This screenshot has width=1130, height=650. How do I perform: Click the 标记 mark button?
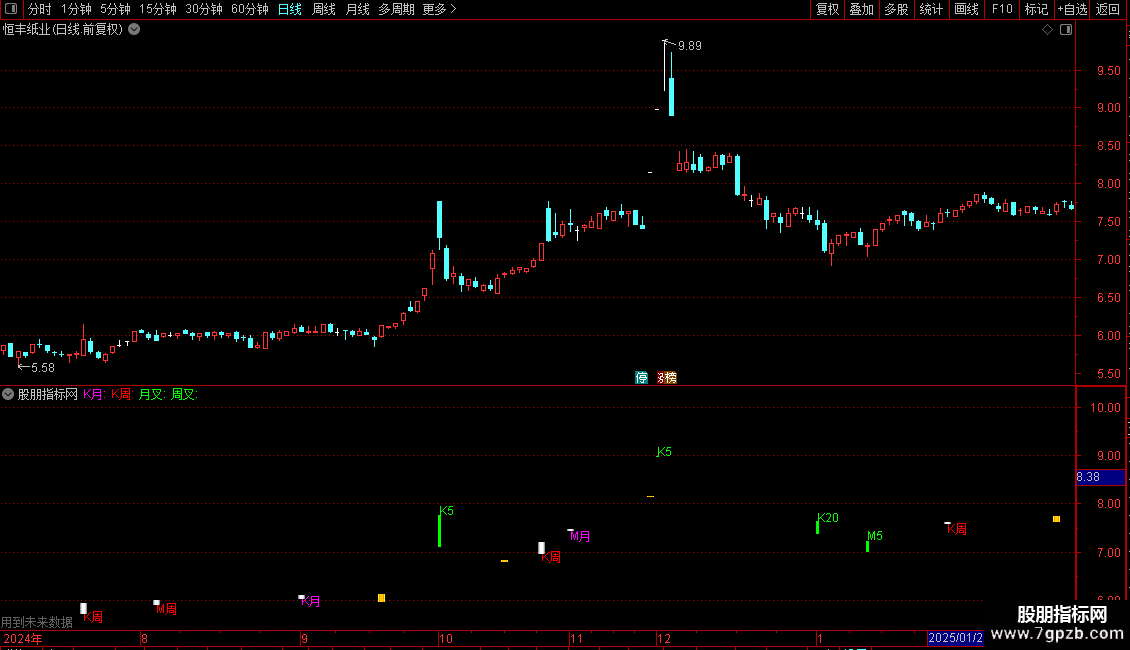click(1036, 9)
